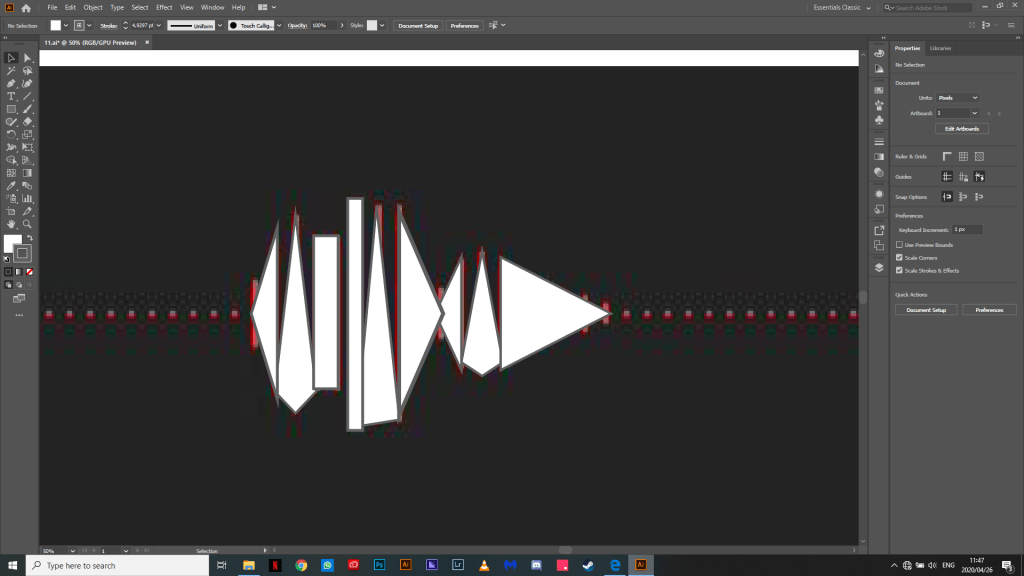This screenshot has width=1024, height=576.
Task: Select the Direct Selection tool
Action: point(28,58)
